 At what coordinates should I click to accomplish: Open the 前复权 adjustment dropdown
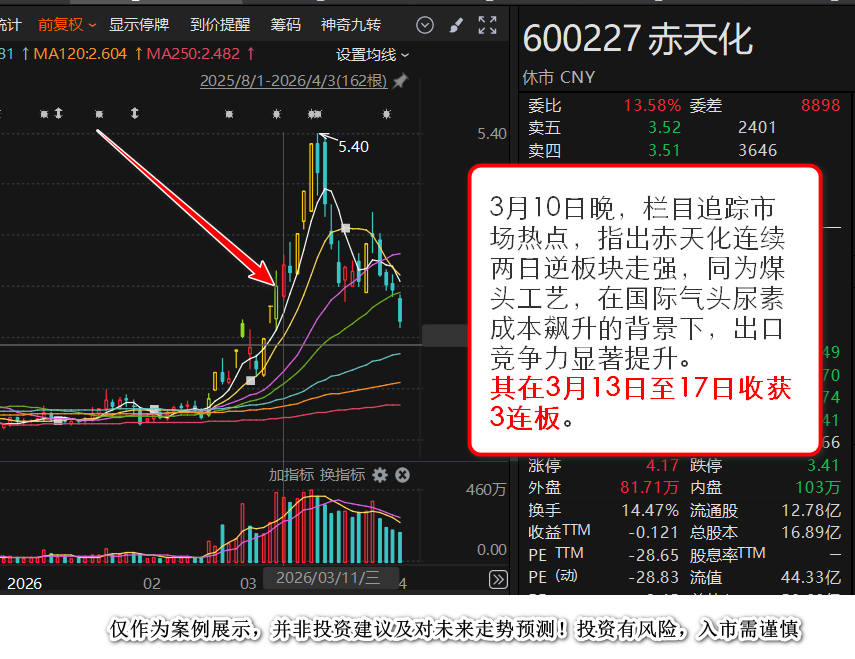[x=67, y=25]
